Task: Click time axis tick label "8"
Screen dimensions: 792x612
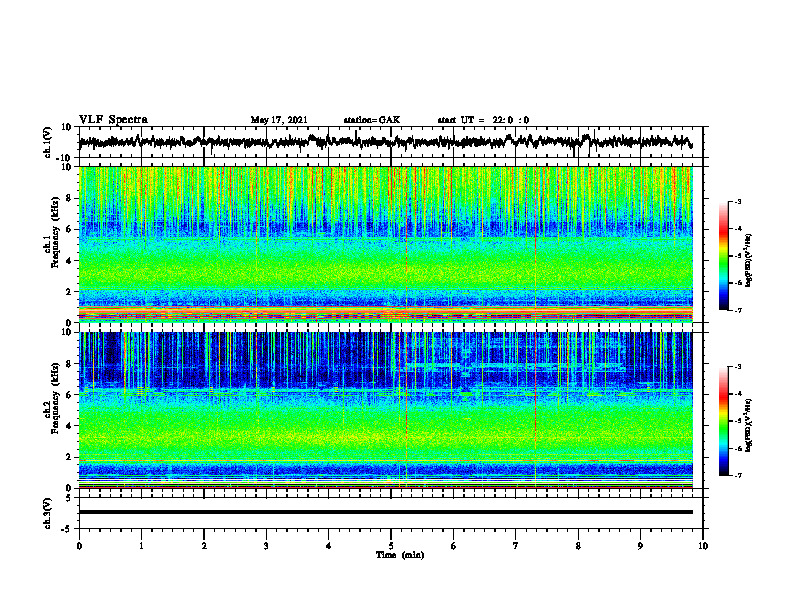Action: click(x=578, y=546)
